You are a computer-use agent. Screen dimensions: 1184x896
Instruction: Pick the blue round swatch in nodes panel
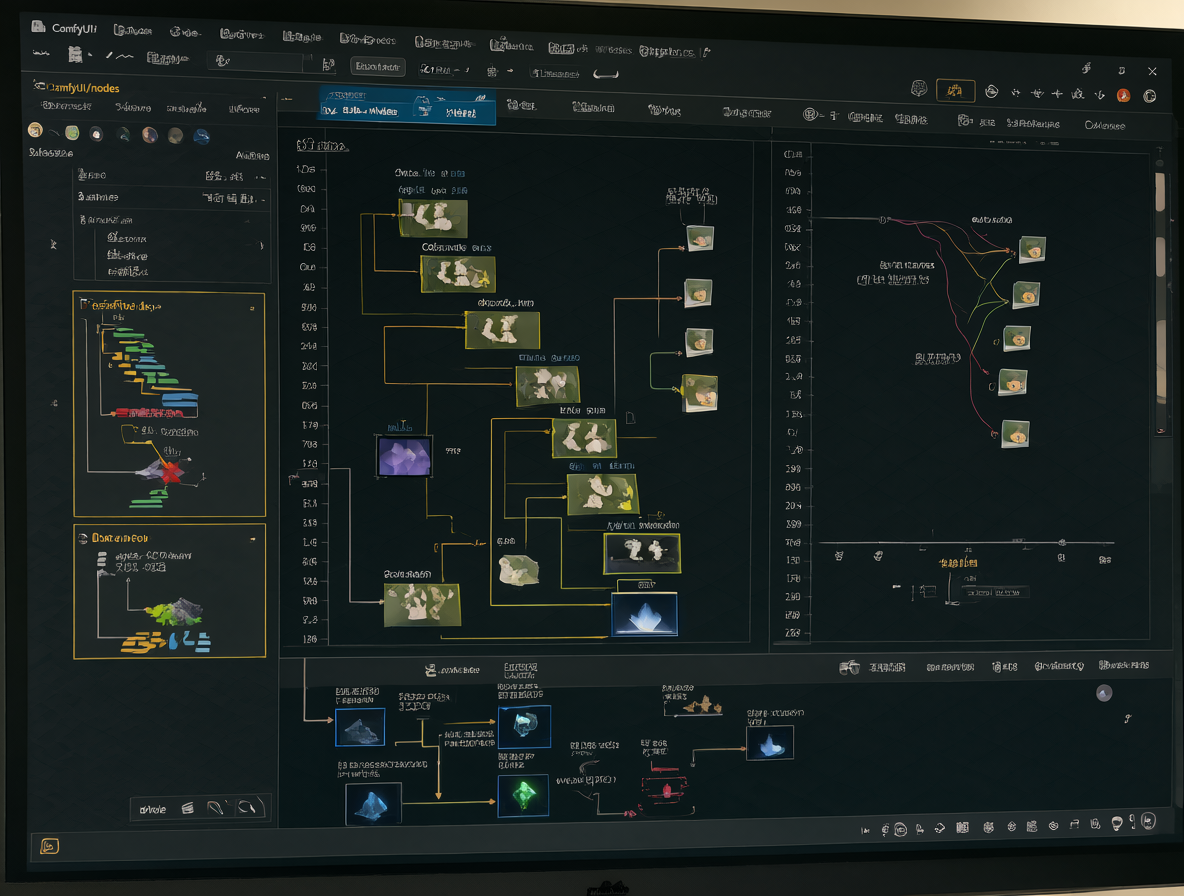201,136
